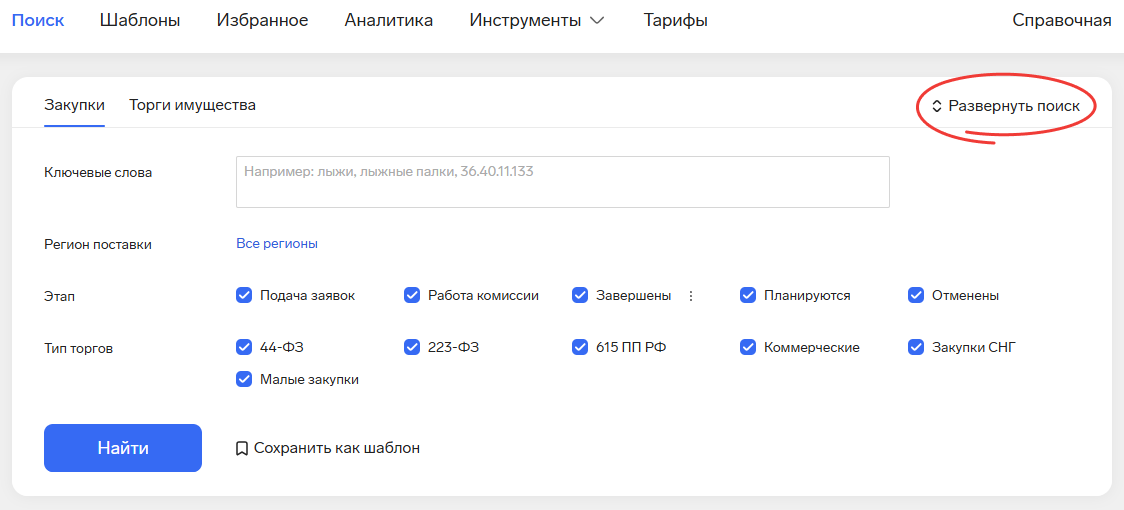Click the Найти button
The width and height of the screenshot is (1124, 510).
(123, 448)
